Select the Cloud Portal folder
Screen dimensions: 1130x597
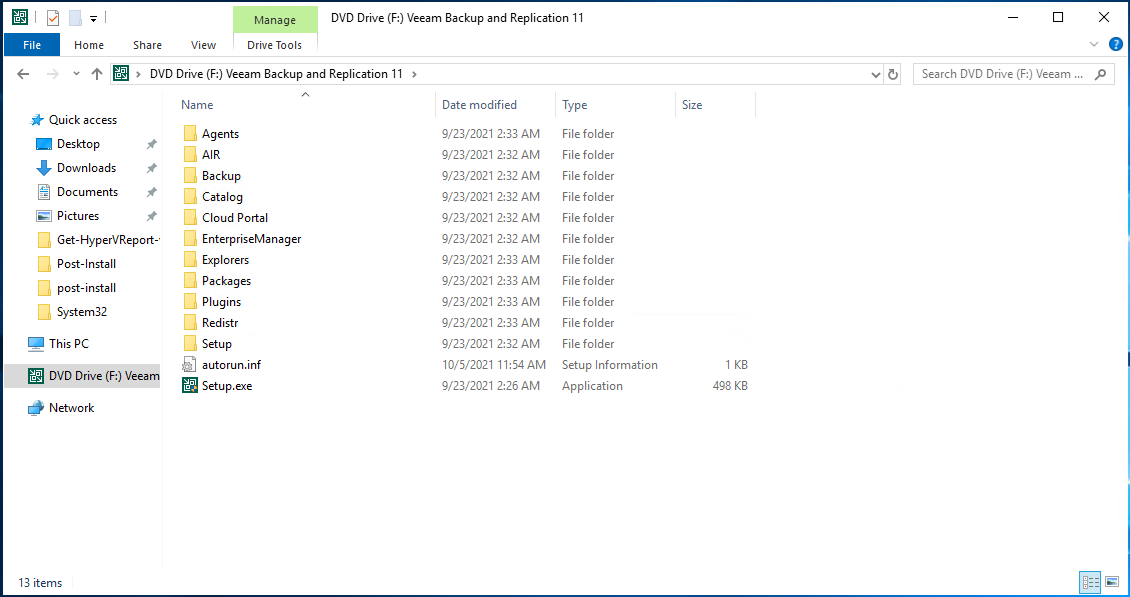[x=234, y=218]
